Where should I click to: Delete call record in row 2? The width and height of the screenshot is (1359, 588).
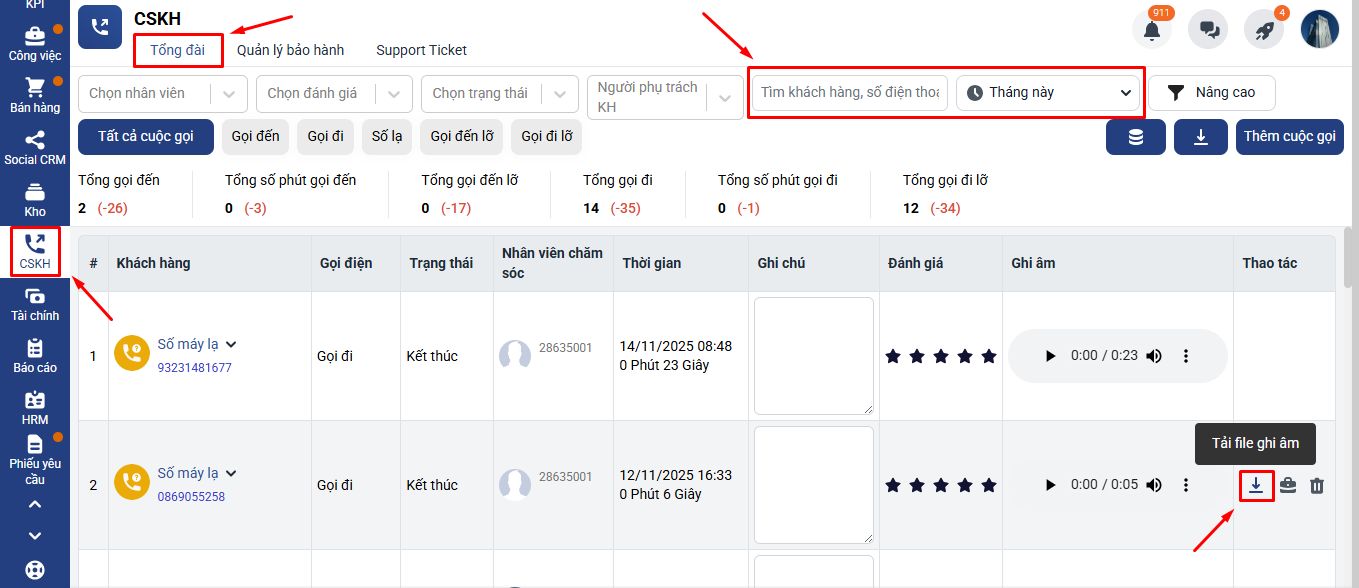coord(1317,486)
